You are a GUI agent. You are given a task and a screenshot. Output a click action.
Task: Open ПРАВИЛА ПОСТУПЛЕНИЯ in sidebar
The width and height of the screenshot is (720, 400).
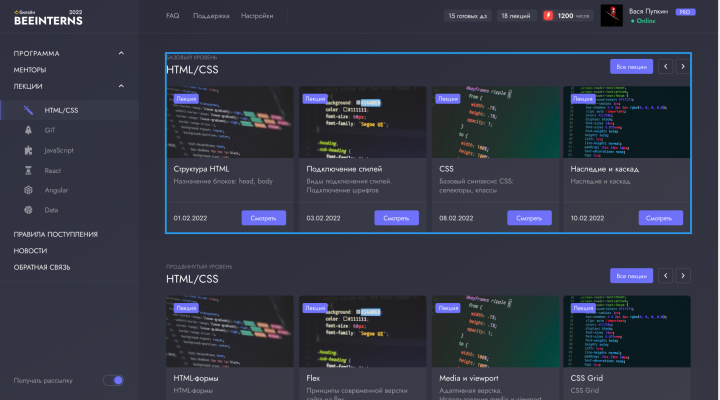click(x=56, y=234)
